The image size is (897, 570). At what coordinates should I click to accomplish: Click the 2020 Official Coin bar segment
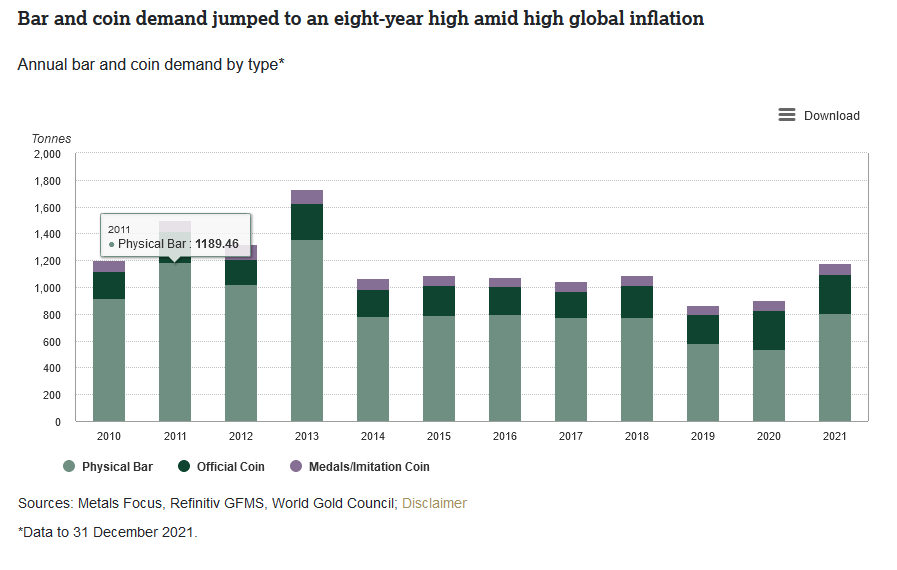coord(769,330)
